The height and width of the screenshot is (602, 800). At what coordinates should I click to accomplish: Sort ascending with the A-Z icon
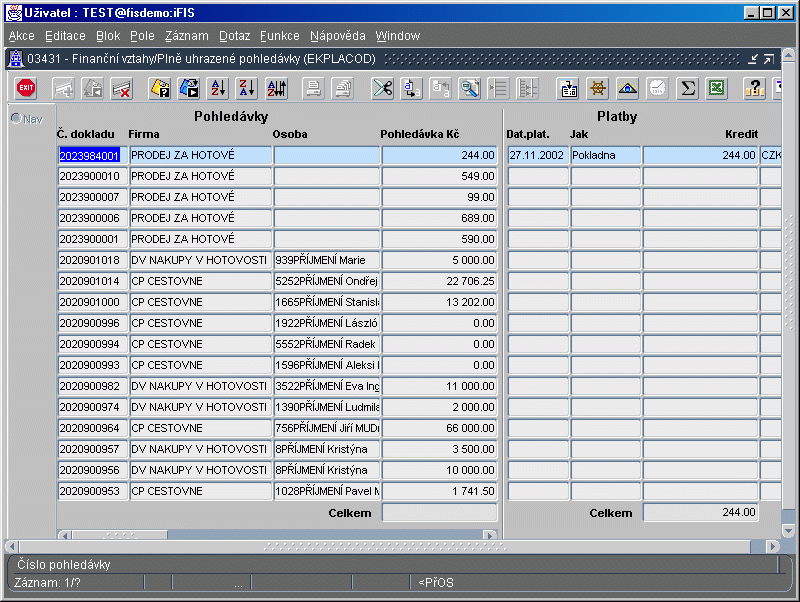click(218, 88)
